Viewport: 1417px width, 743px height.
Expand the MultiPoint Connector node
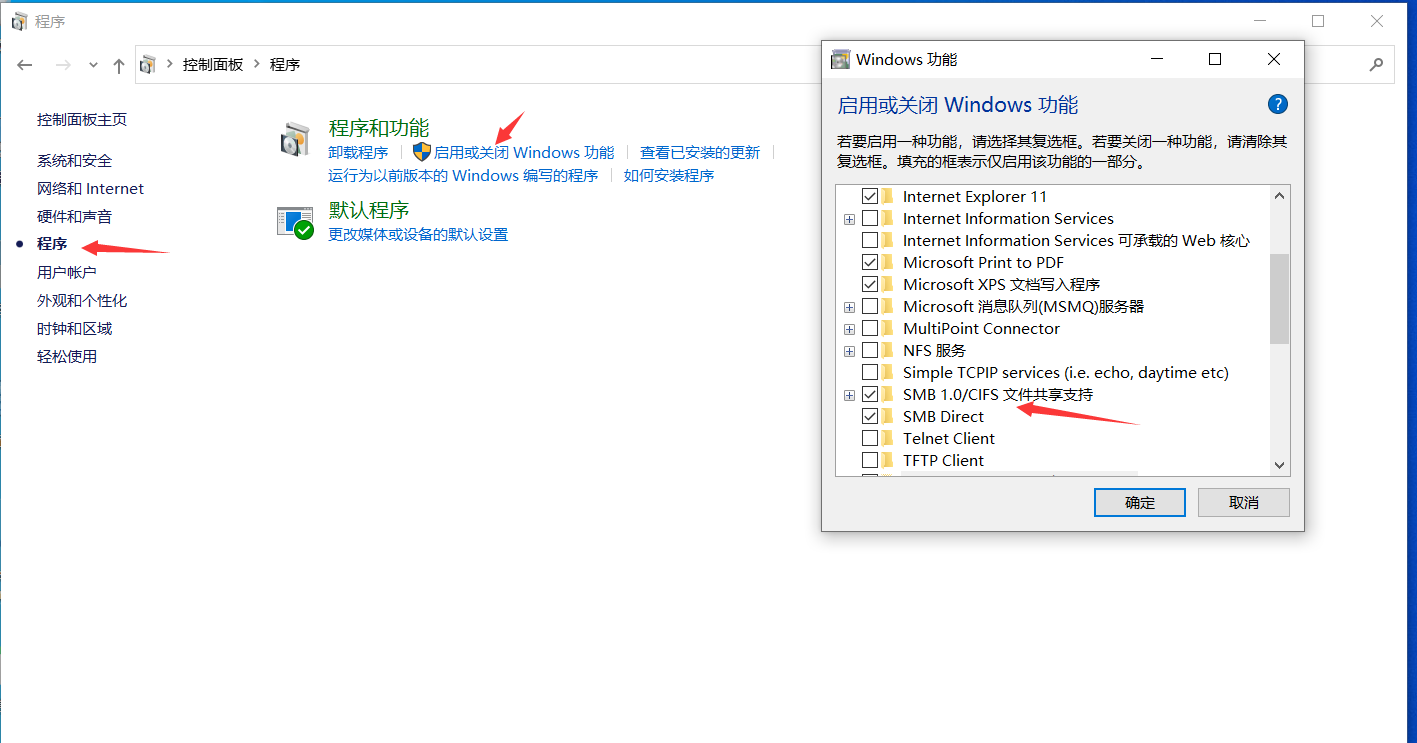tap(849, 329)
